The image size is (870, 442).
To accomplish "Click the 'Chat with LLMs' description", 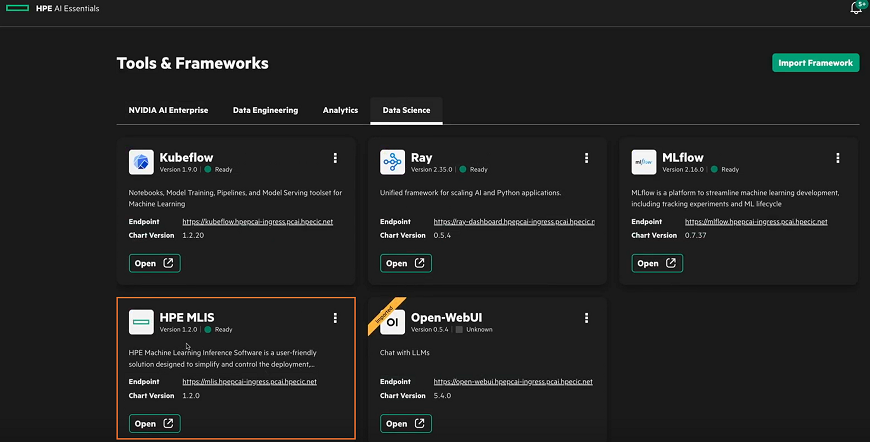I will coord(404,353).
